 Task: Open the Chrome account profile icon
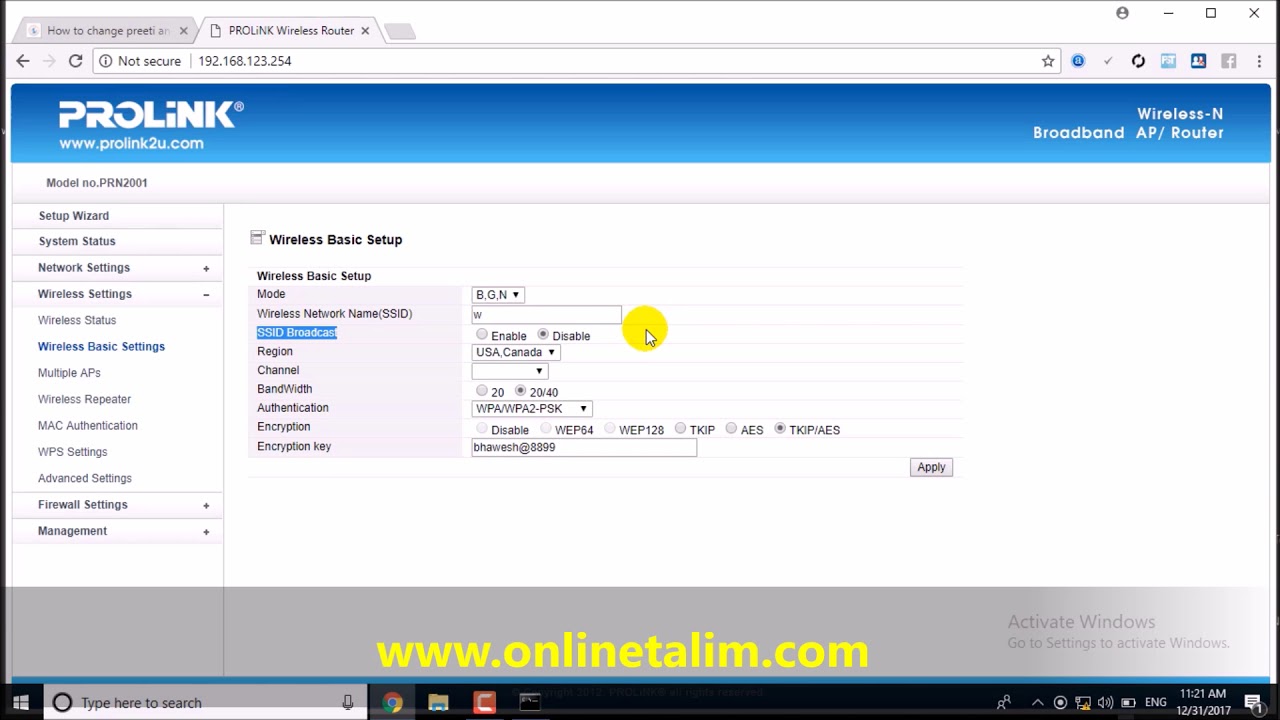(x=1122, y=13)
